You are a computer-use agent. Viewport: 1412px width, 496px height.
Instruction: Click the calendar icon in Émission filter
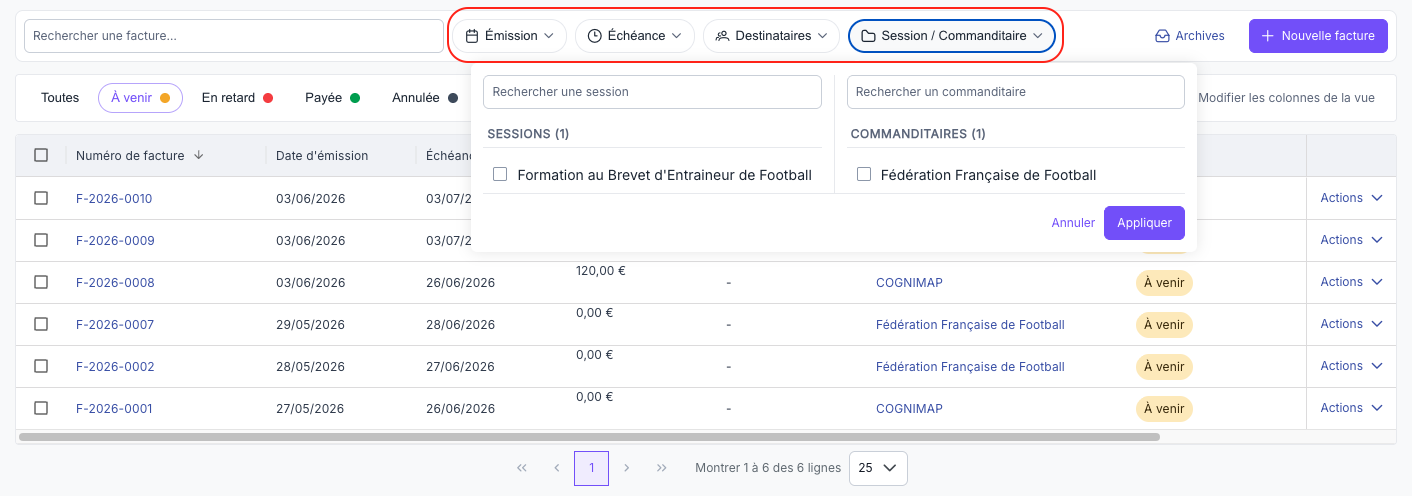[472, 36]
